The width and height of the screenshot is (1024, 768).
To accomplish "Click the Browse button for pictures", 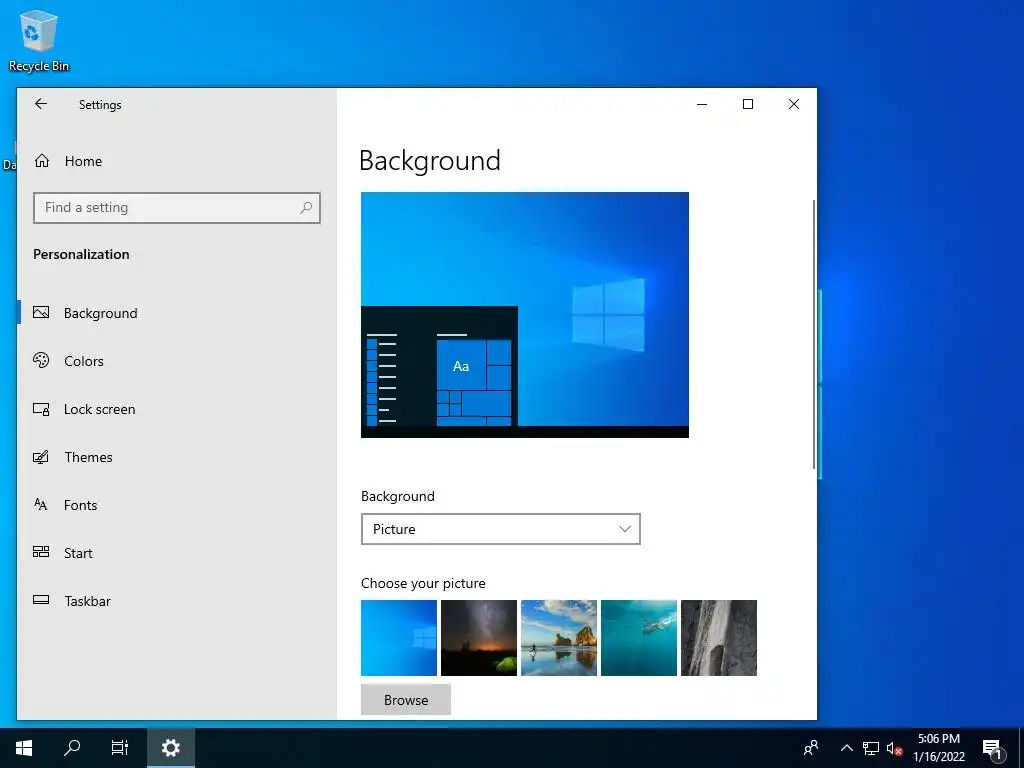I will click(406, 699).
